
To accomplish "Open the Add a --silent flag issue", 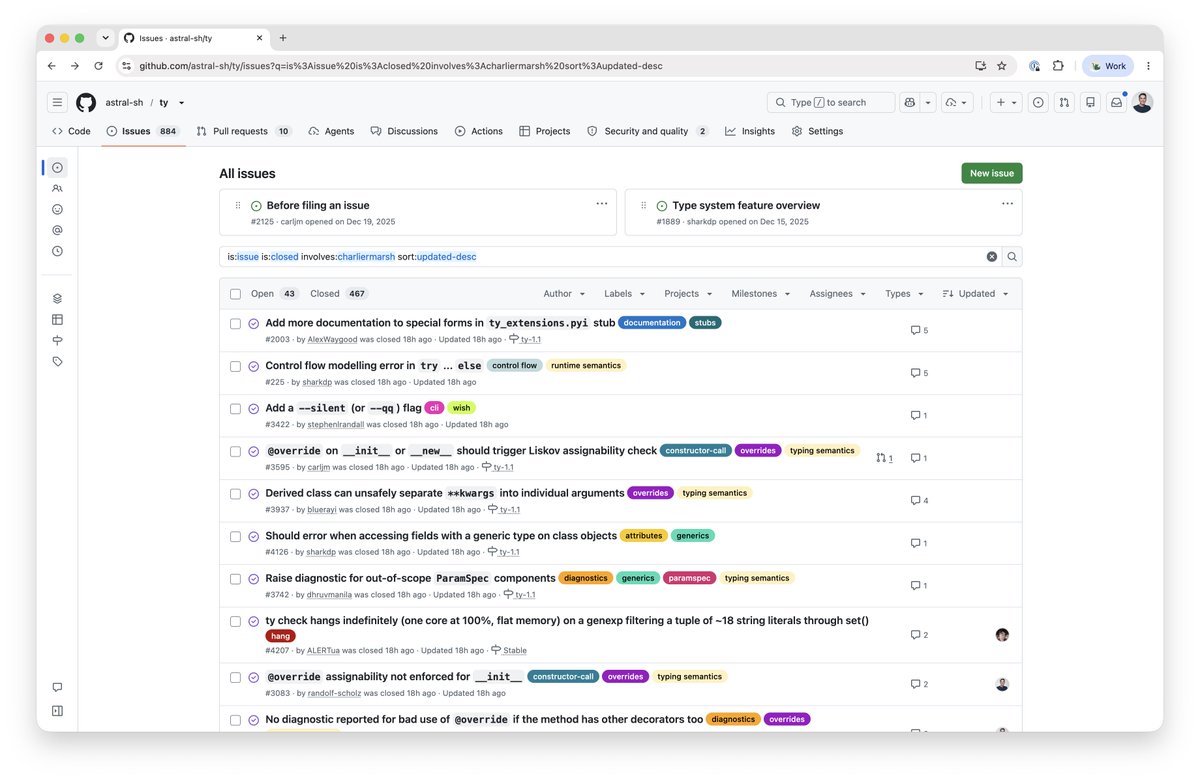I will click(343, 408).
